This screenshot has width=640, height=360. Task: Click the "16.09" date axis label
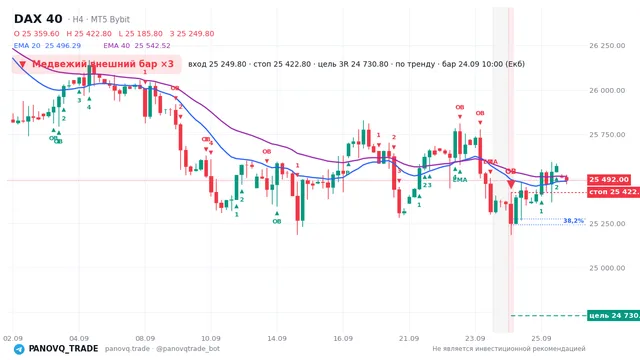pyautogui.click(x=343, y=338)
